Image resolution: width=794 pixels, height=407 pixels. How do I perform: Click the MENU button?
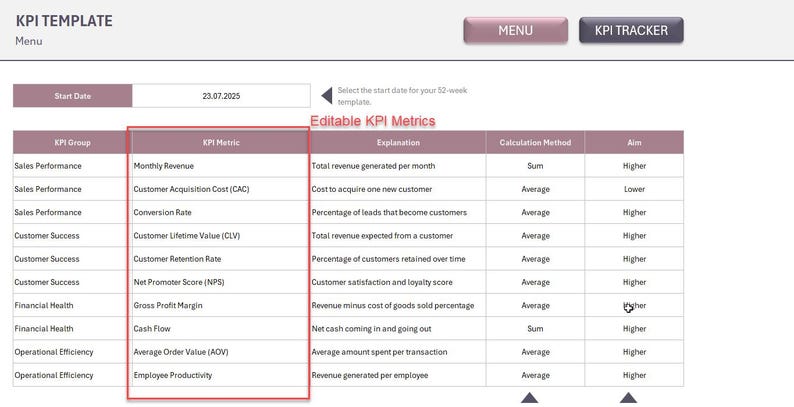[515, 30]
